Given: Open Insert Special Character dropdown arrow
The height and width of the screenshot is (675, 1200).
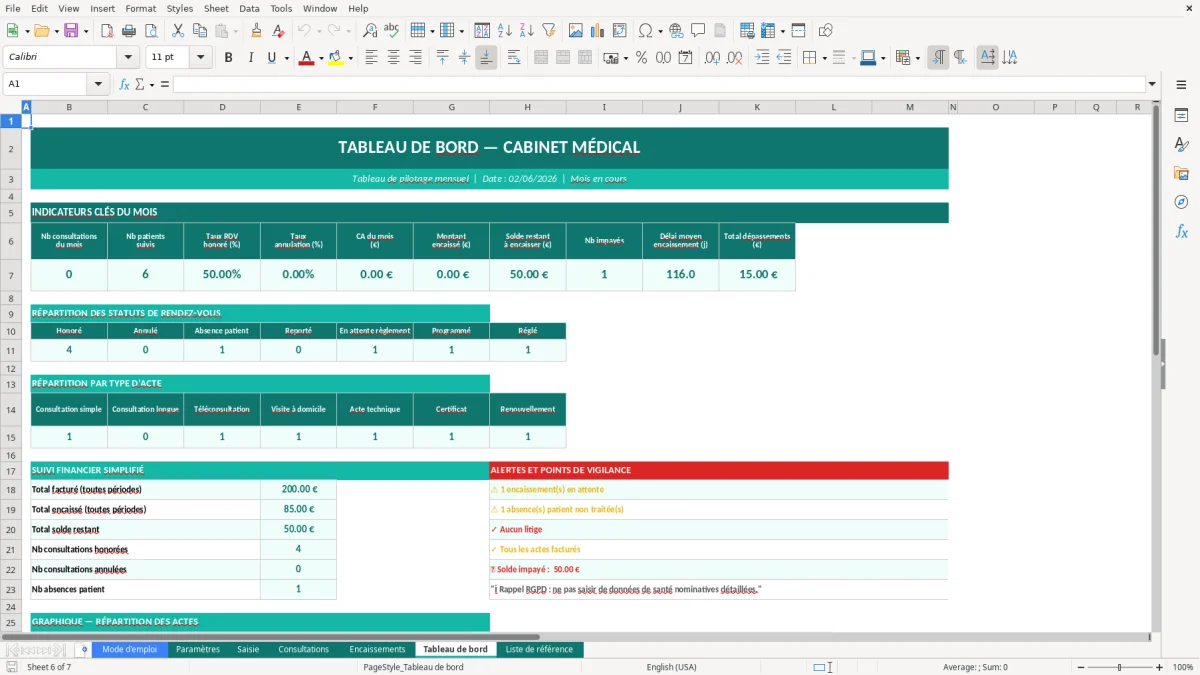Looking at the screenshot, I should [x=660, y=31].
